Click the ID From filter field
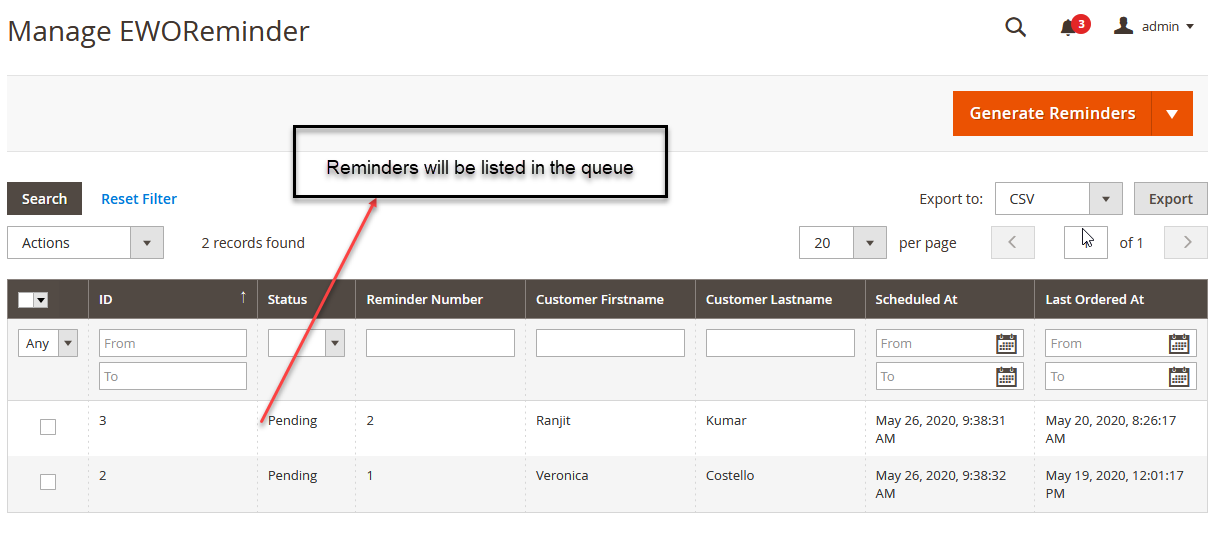 173,343
